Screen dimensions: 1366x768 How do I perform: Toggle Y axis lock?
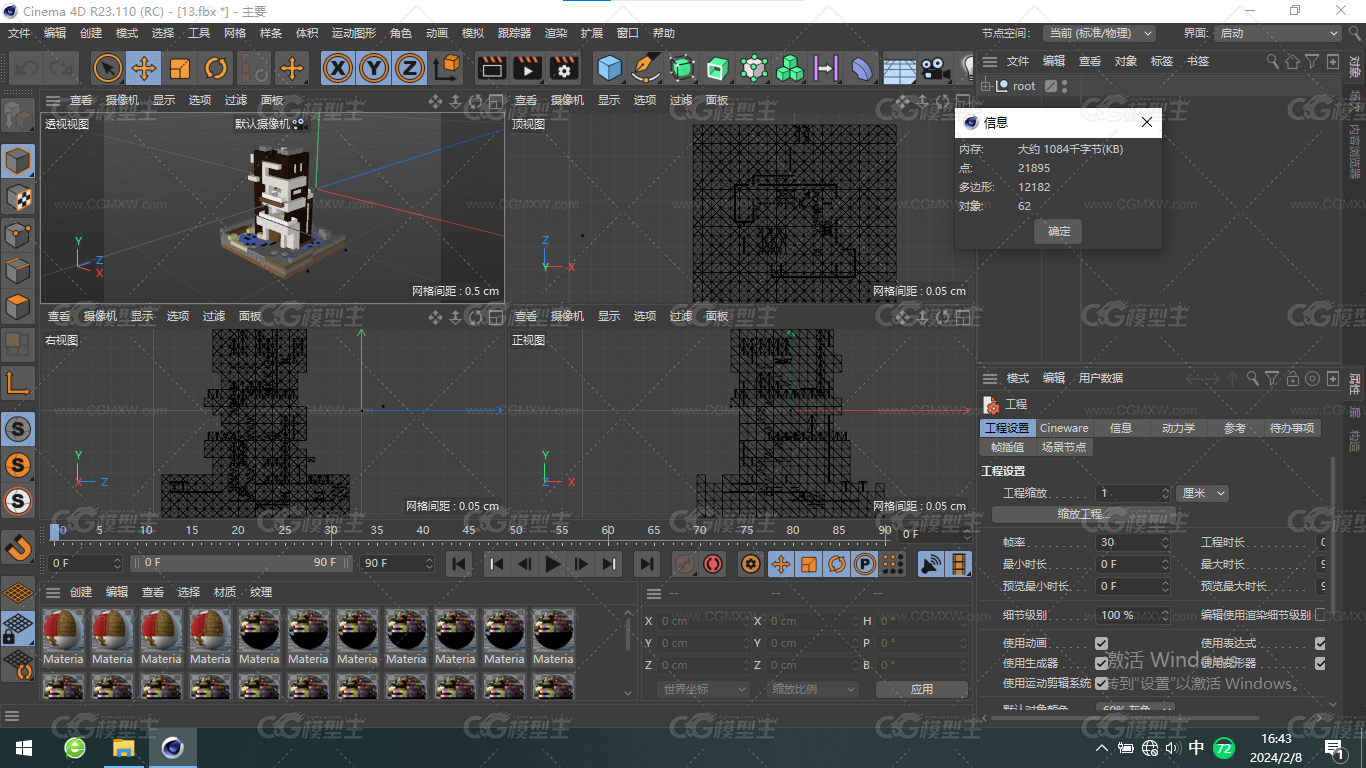[x=374, y=68]
